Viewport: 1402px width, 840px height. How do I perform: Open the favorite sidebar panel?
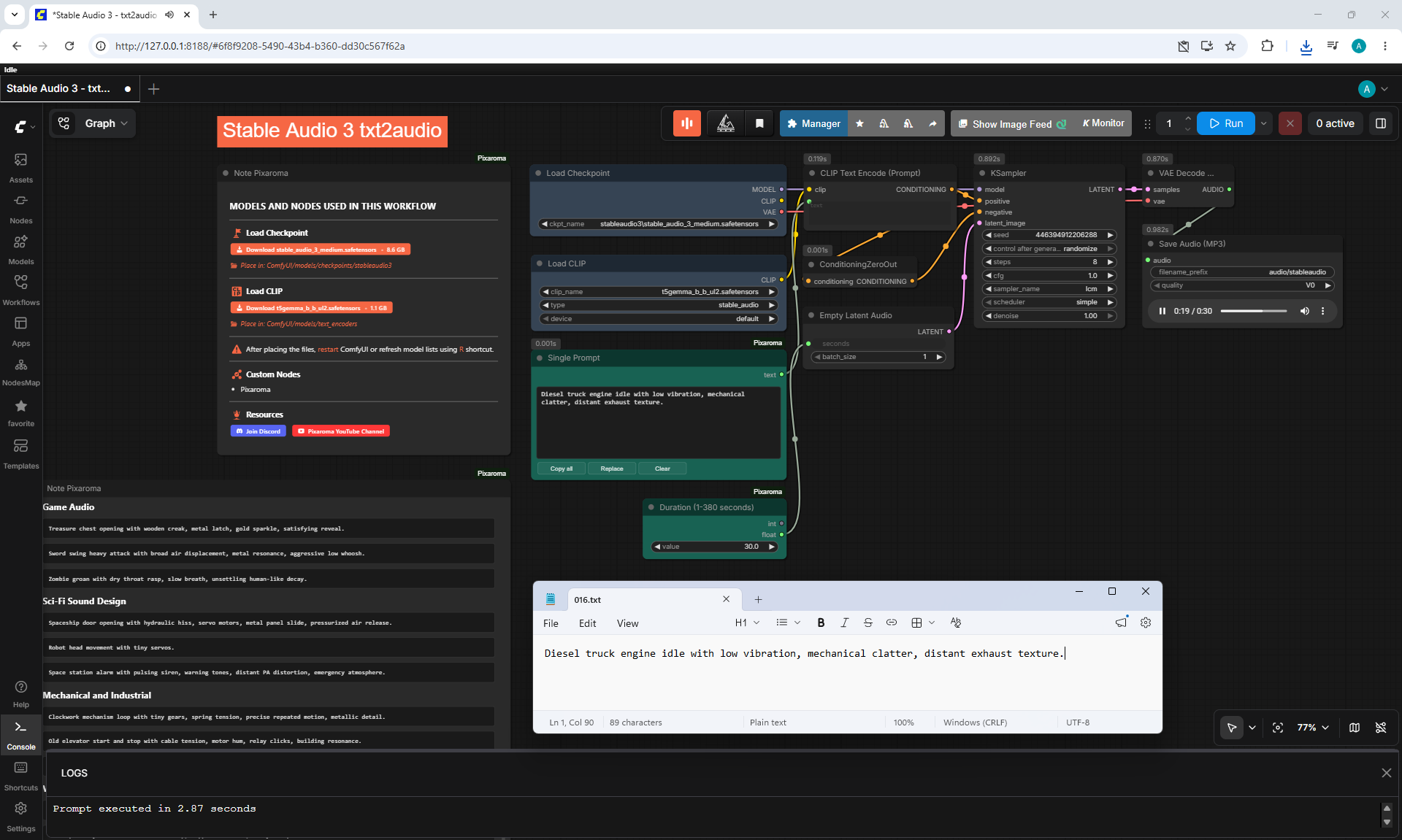click(21, 412)
